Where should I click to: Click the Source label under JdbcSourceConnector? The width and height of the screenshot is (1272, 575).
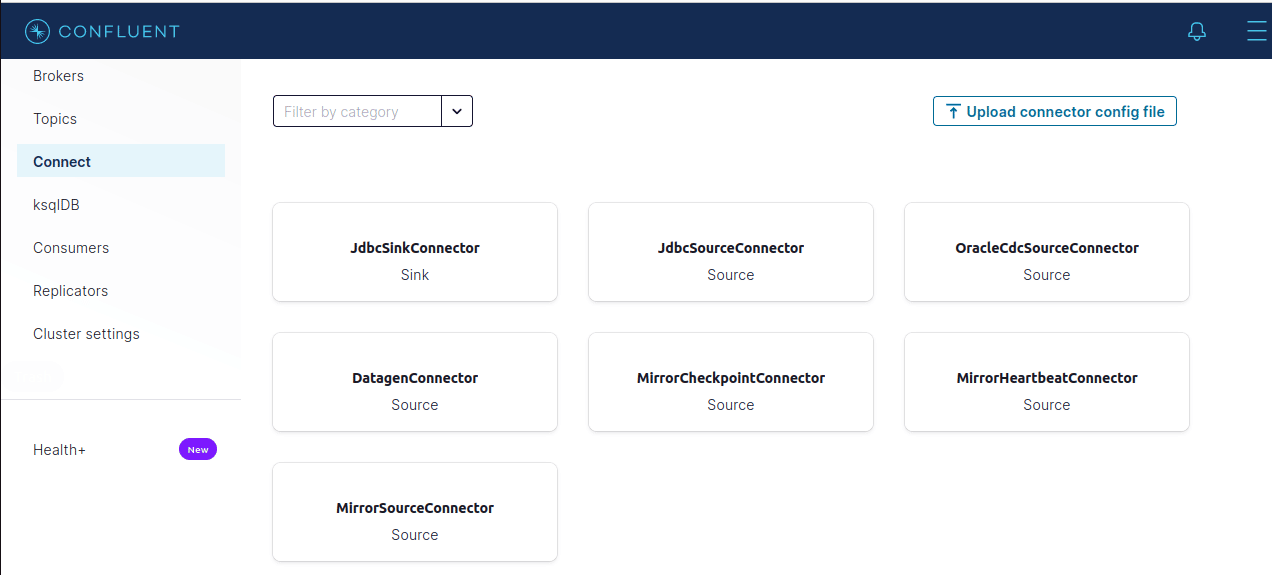click(x=731, y=275)
